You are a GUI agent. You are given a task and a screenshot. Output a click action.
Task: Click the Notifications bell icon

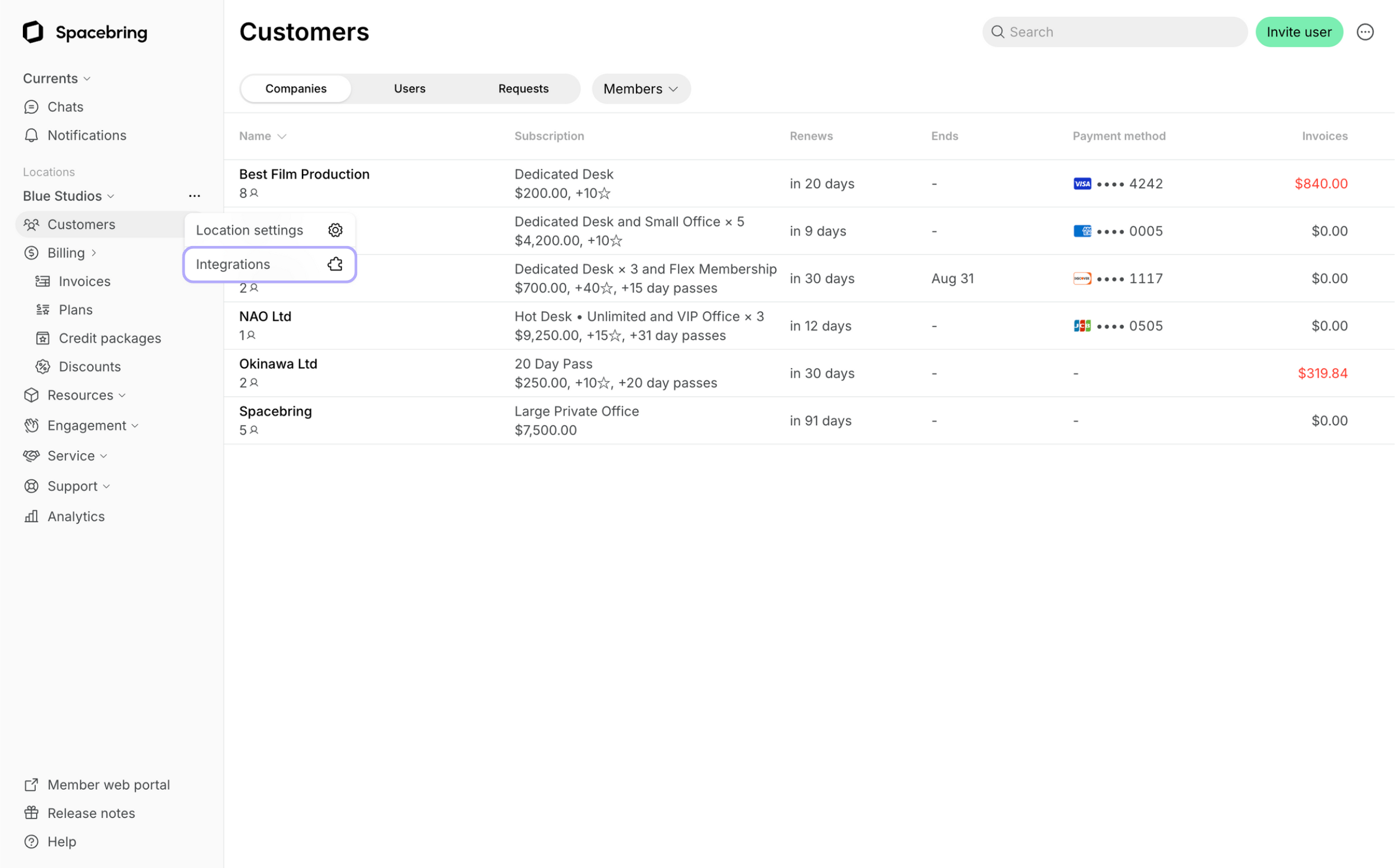(31, 136)
